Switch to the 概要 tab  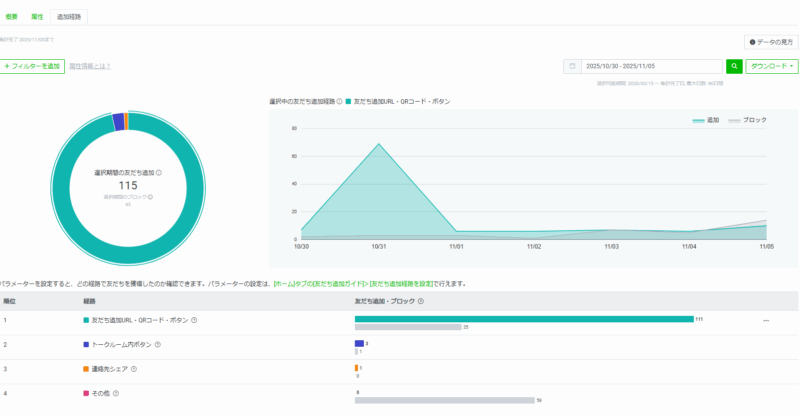coord(12,17)
